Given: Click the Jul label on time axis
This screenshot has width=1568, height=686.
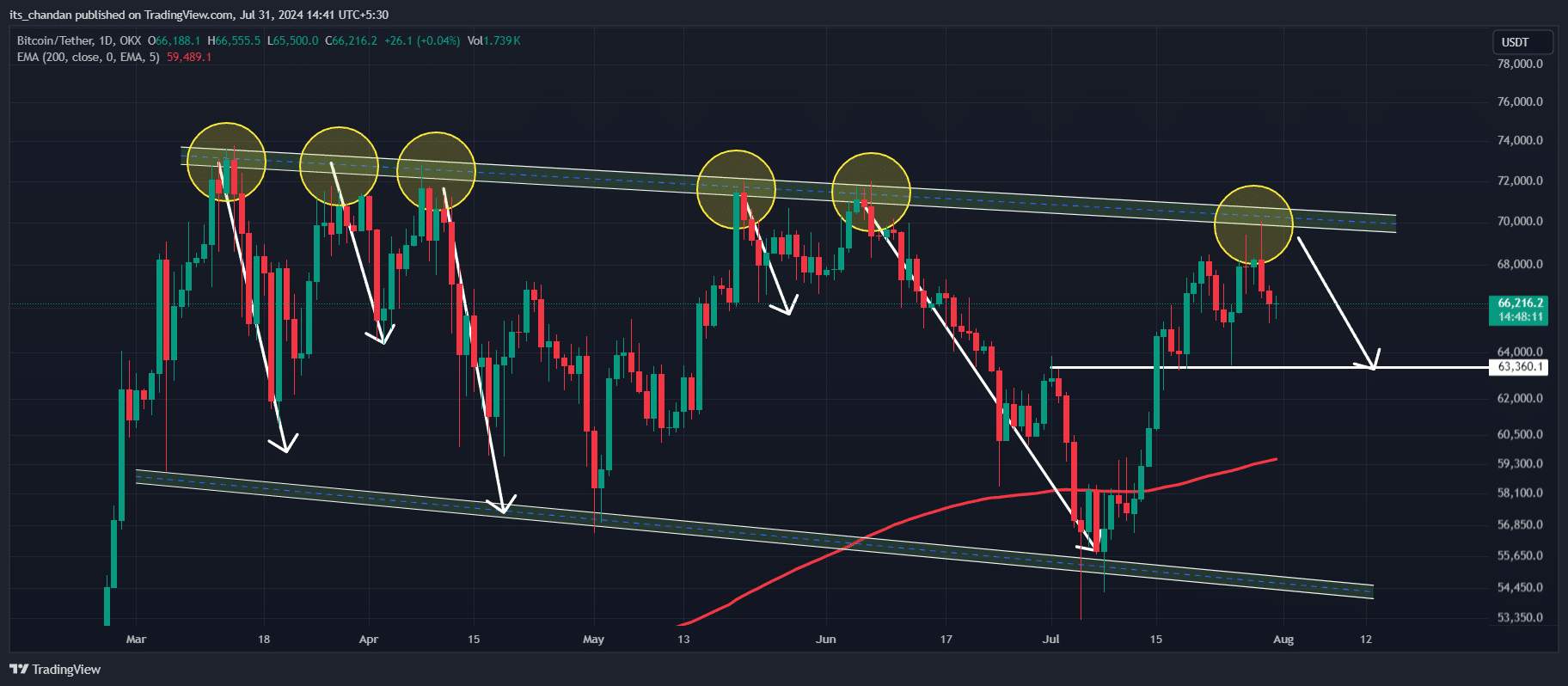Looking at the screenshot, I should click(1050, 640).
